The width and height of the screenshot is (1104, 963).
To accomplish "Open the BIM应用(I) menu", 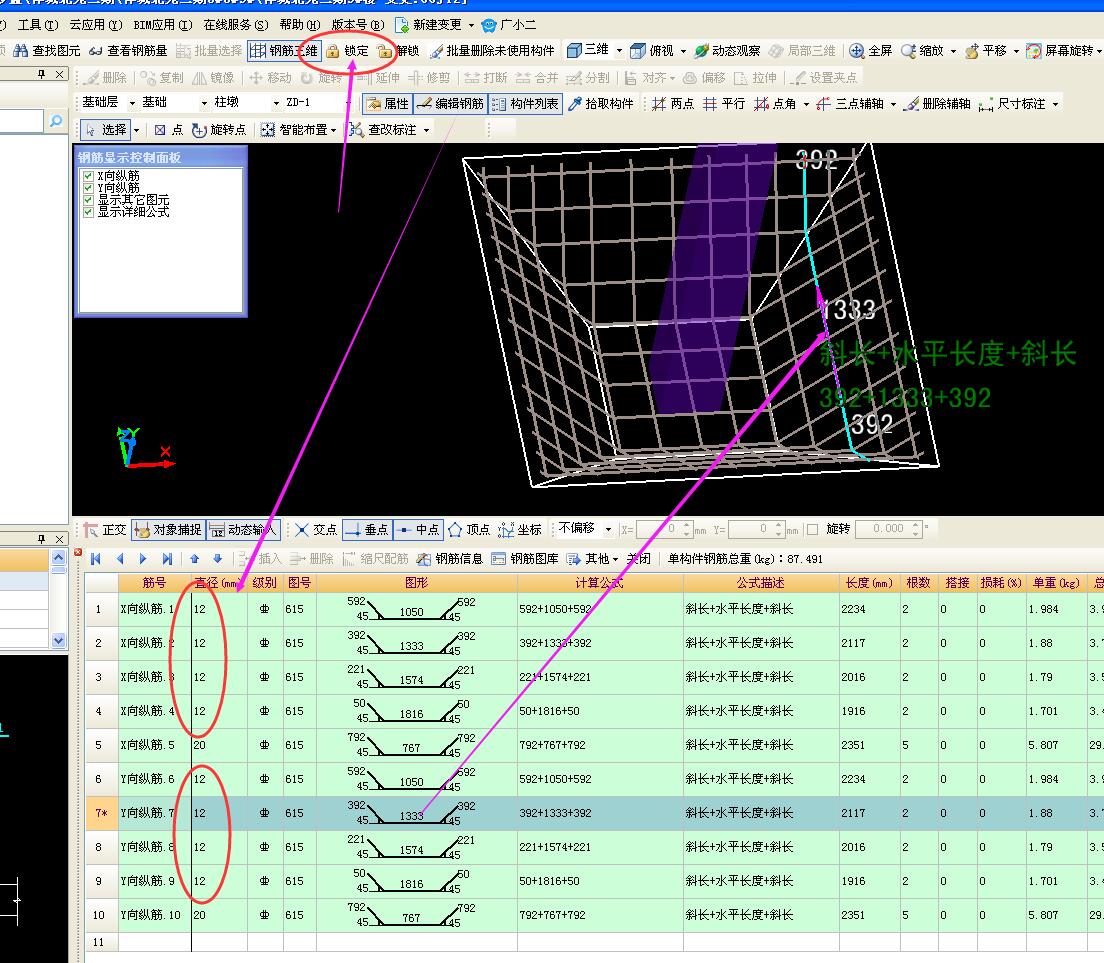I will click(x=163, y=25).
